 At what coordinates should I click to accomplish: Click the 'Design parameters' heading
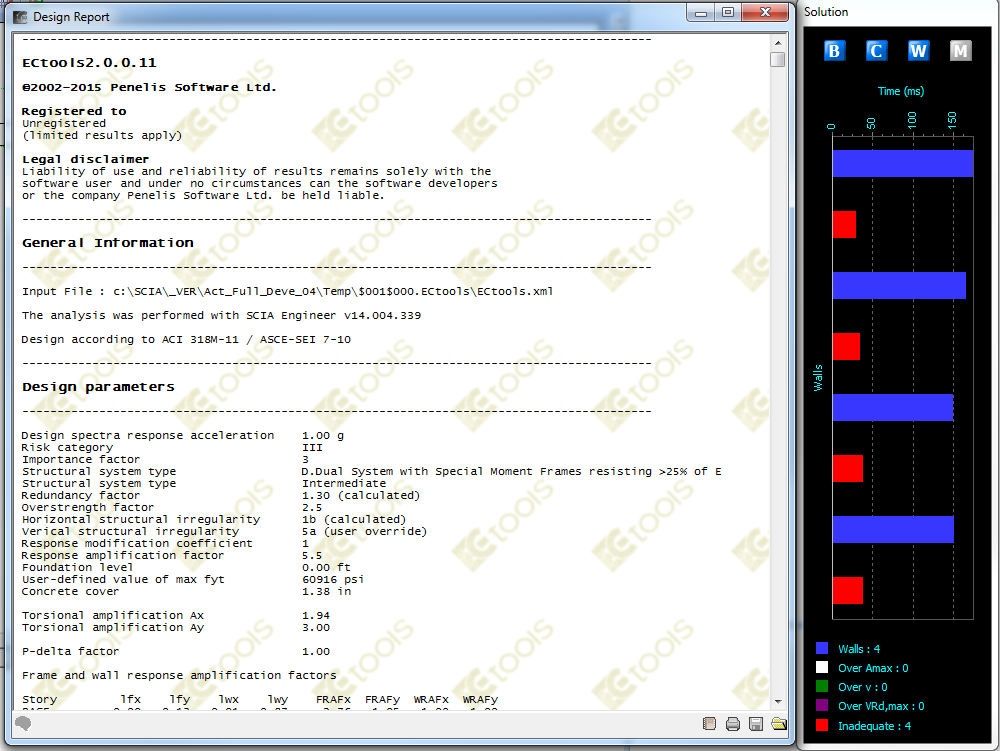coord(98,387)
